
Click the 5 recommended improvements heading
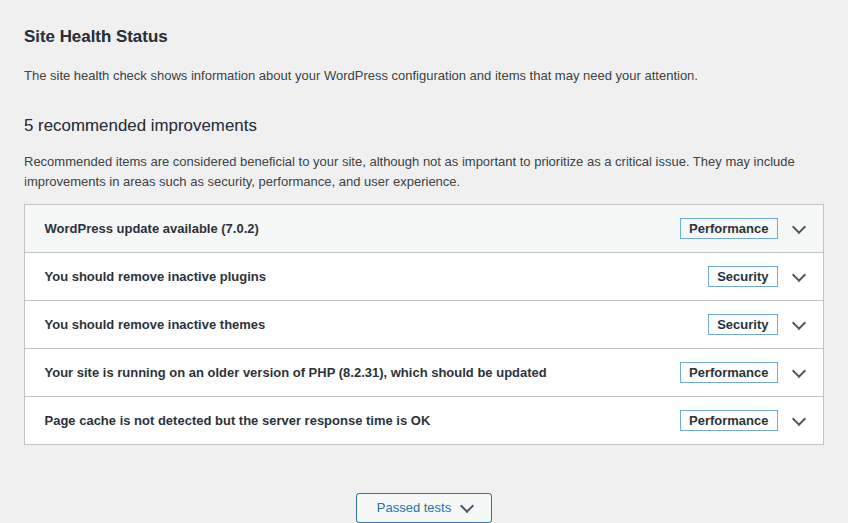(140, 125)
